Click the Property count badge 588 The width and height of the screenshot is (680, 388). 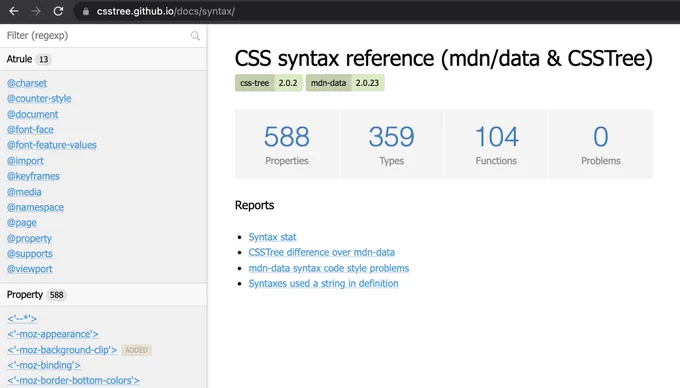56,295
